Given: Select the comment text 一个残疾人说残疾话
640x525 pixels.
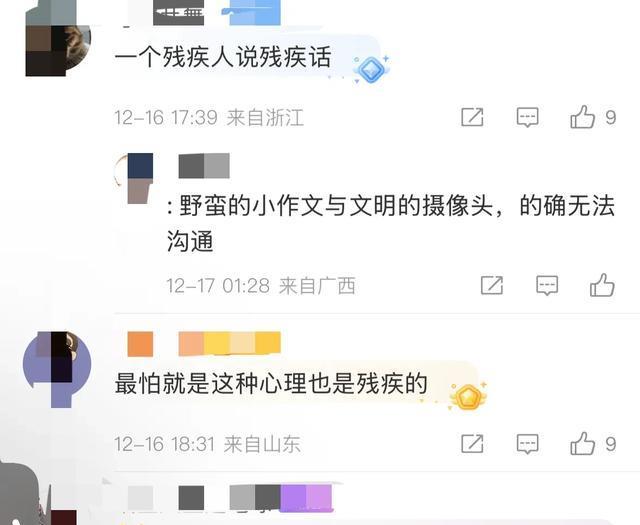Looking at the screenshot, I should pos(223,57).
